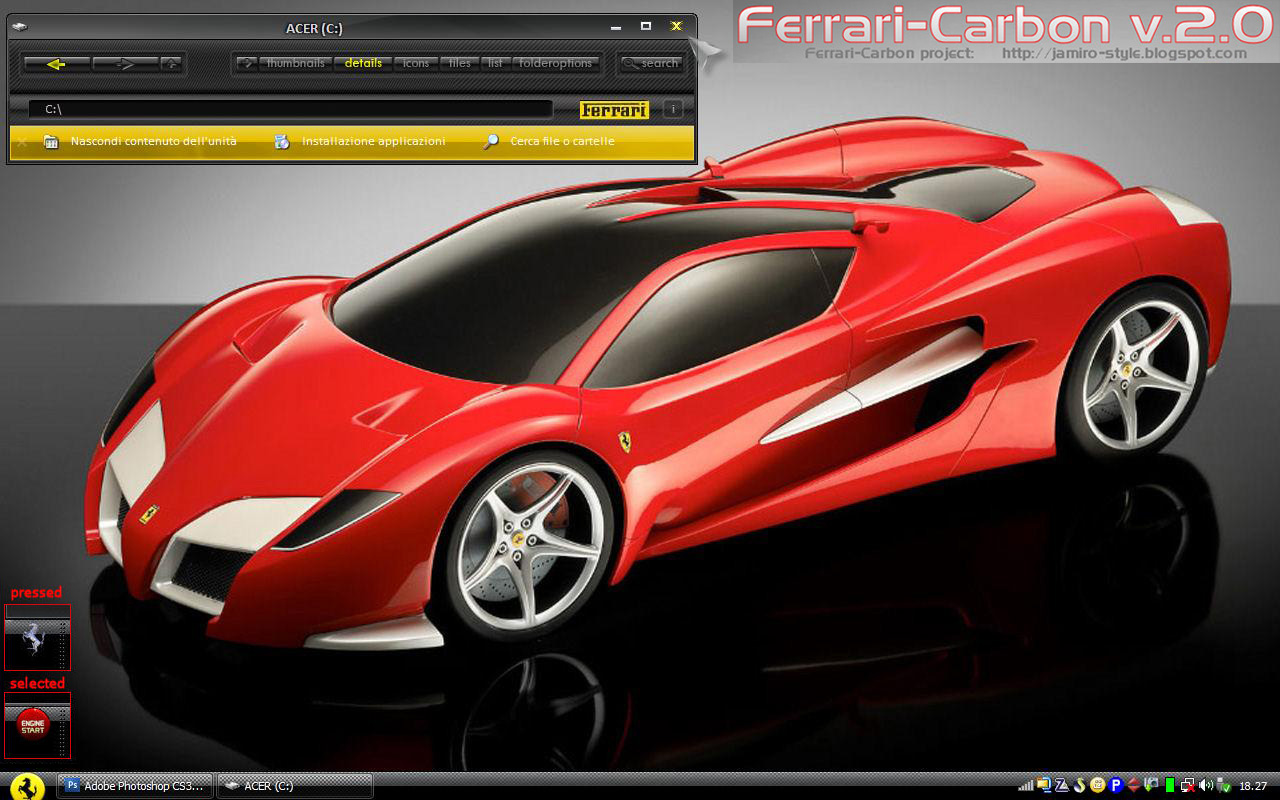Click the forward arrow navigation button
Screen dimensions: 1280x800
(125, 64)
